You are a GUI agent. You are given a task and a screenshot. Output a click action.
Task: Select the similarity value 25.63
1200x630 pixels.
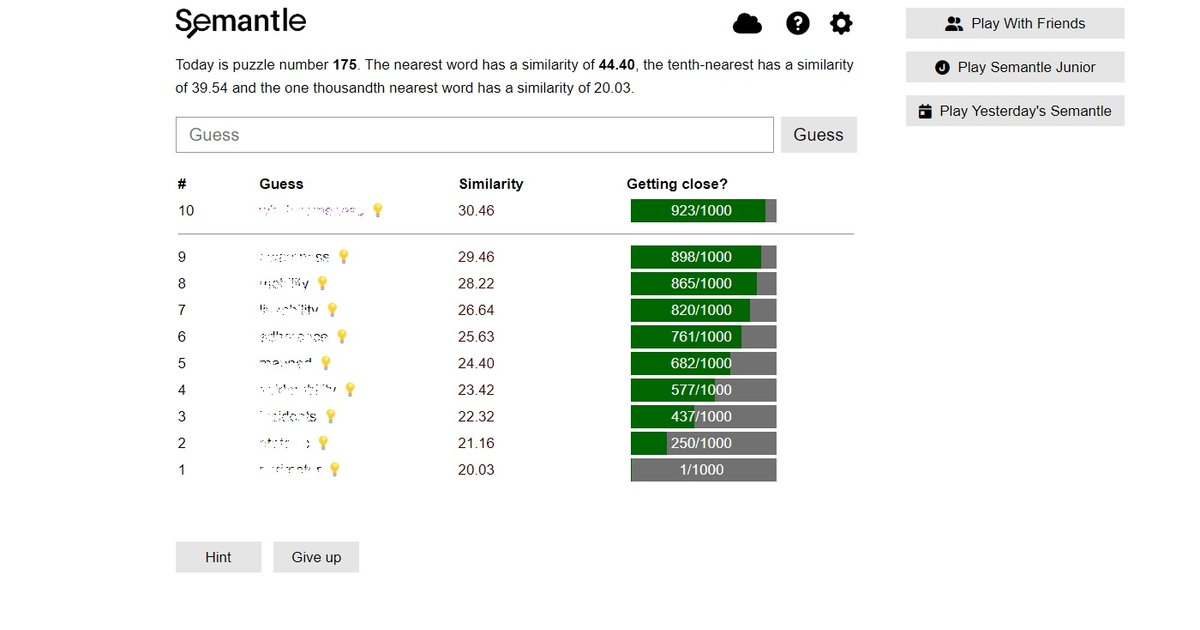point(476,337)
